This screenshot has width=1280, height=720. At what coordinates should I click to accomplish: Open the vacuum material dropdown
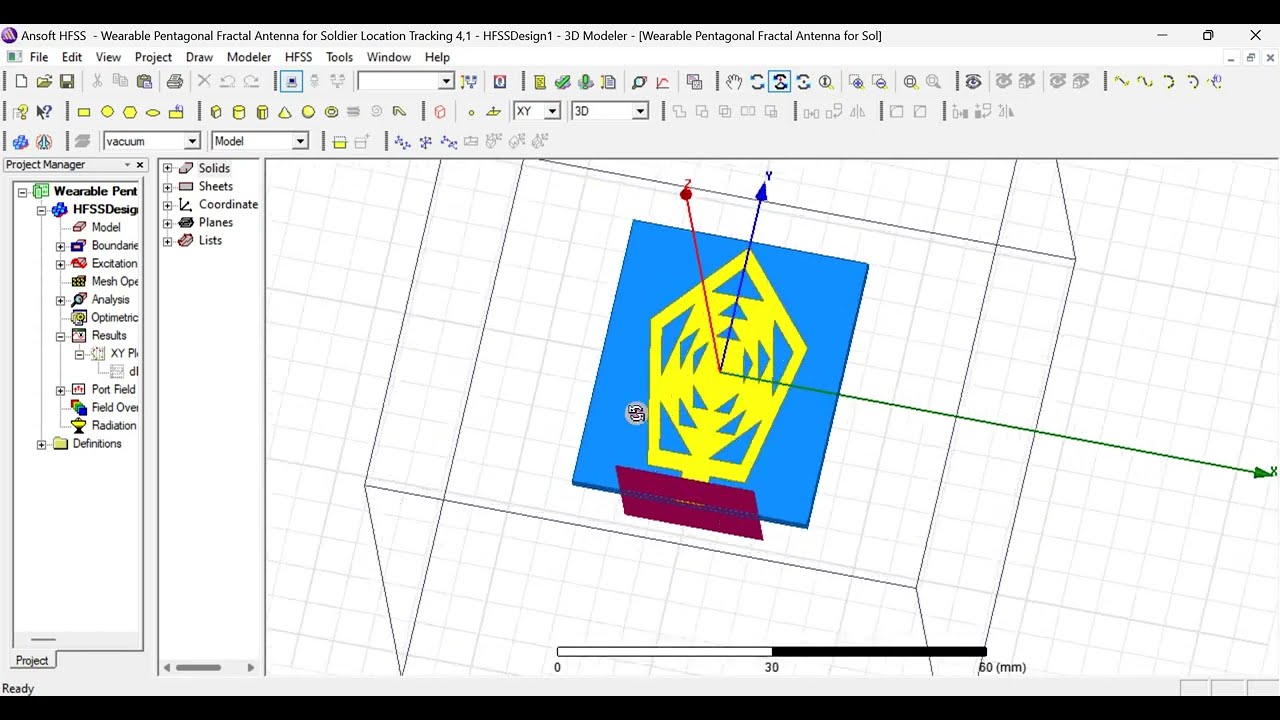coord(193,142)
